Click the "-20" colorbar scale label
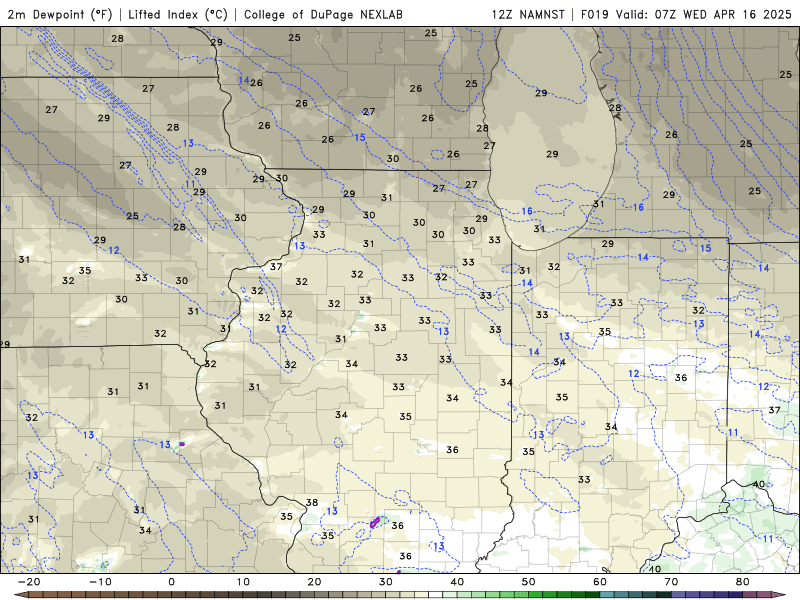 (29, 582)
